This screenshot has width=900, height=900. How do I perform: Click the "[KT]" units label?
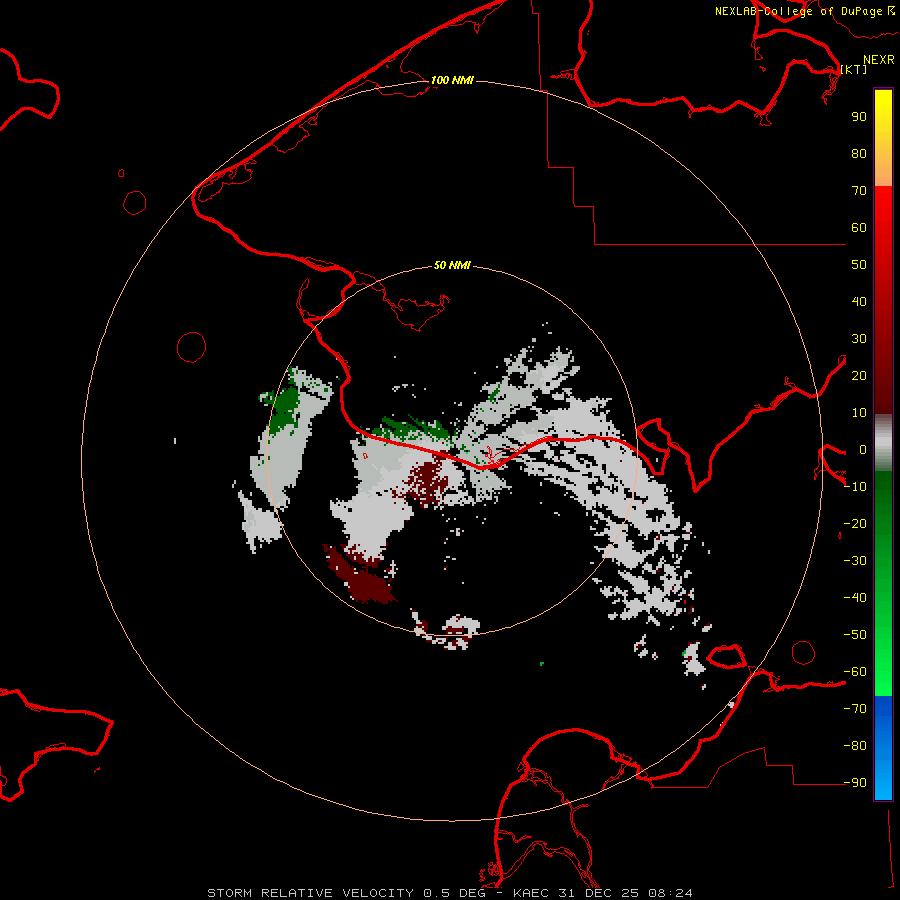click(854, 69)
